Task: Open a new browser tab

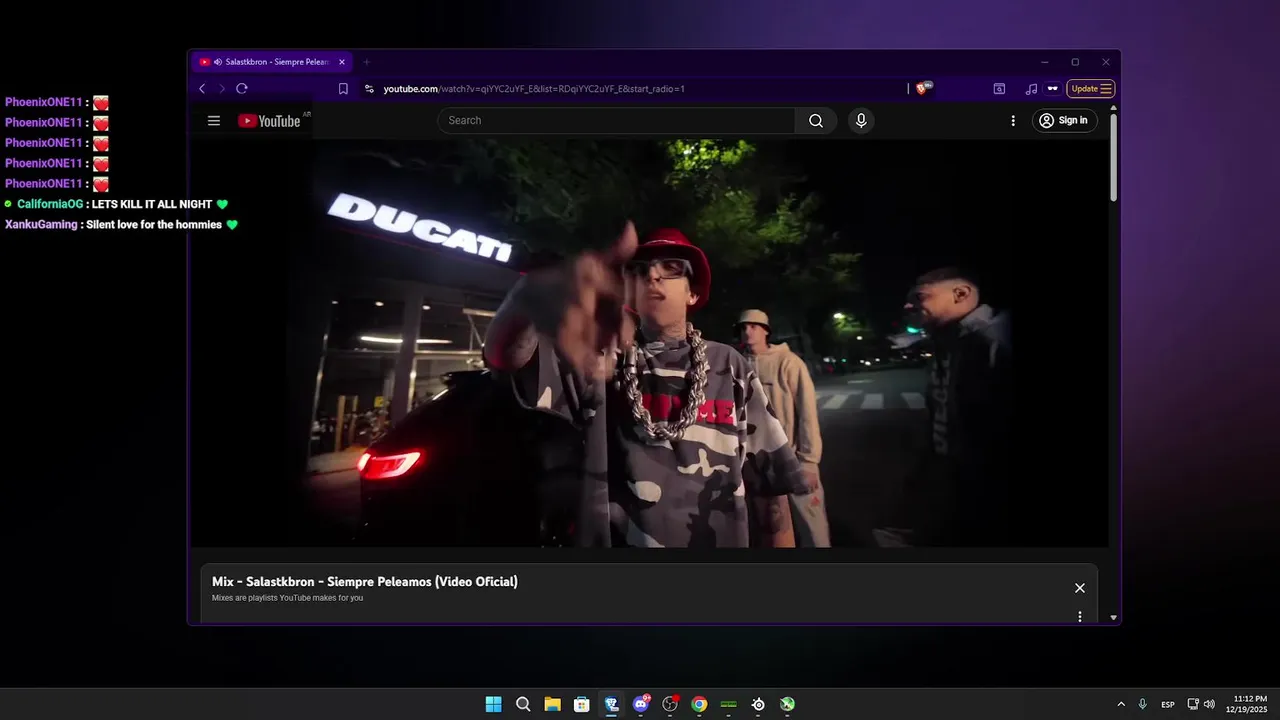Action: [x=366, y=62]
